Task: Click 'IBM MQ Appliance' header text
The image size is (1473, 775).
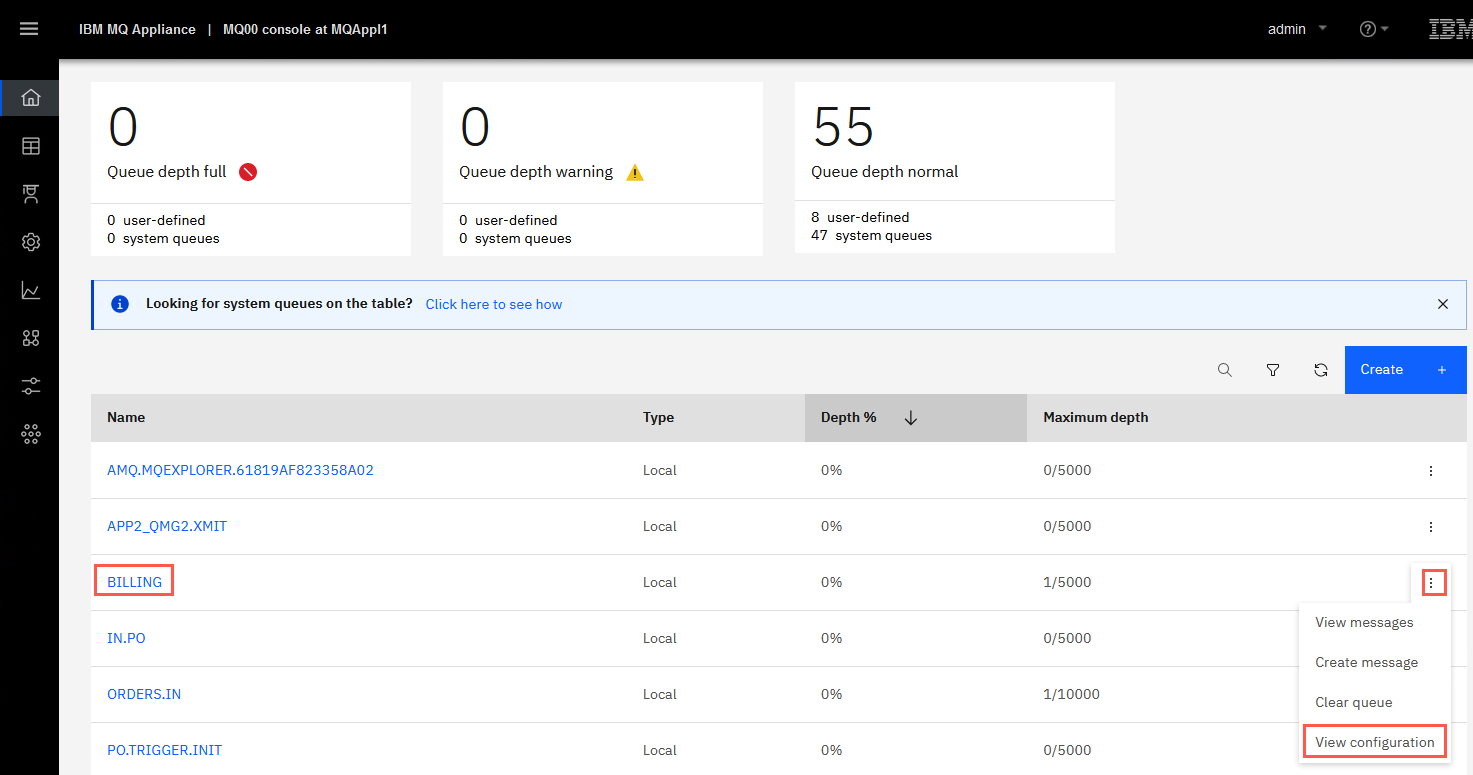Action: click(x=137, y=29)
